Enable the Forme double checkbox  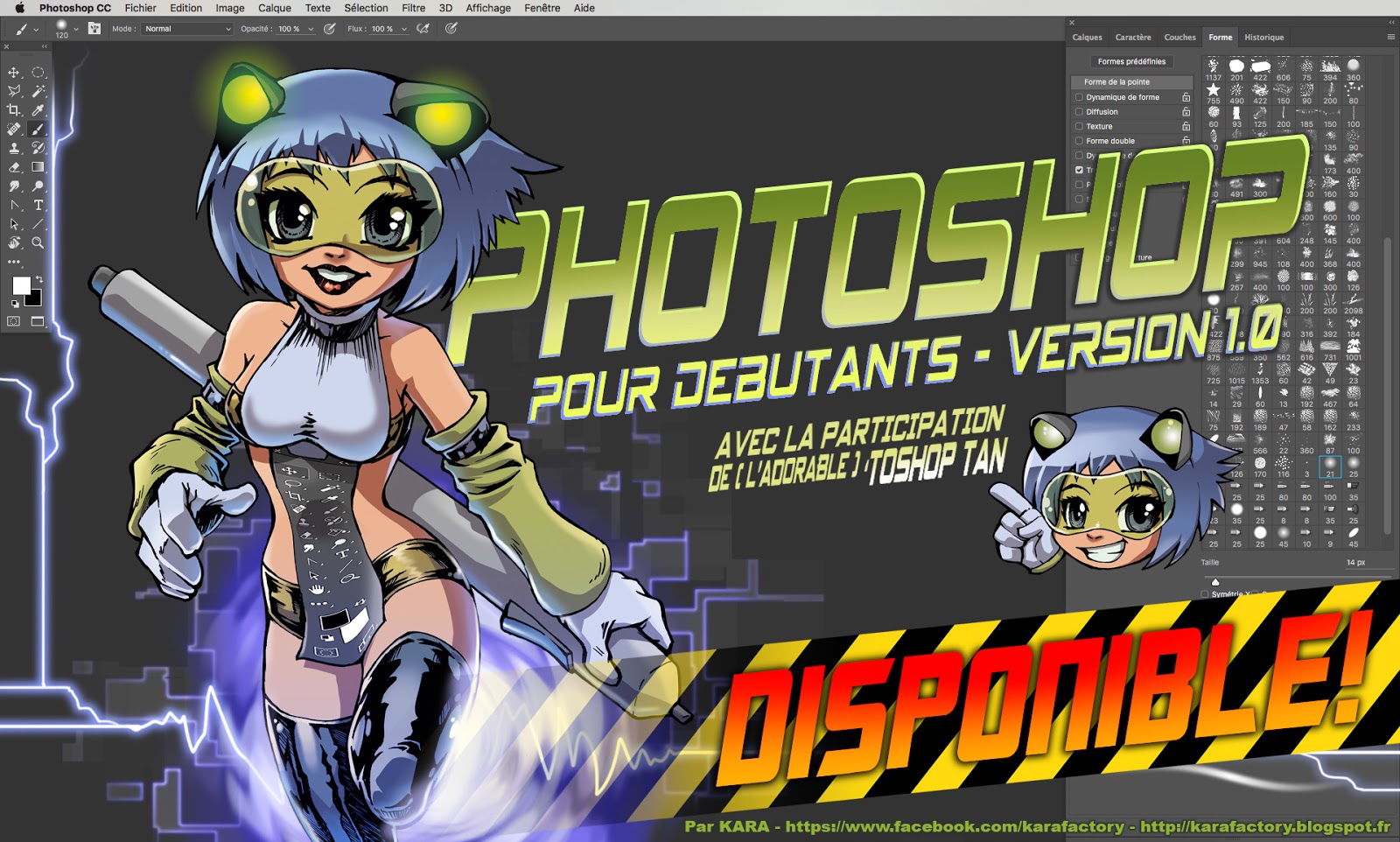[1079, 141]
